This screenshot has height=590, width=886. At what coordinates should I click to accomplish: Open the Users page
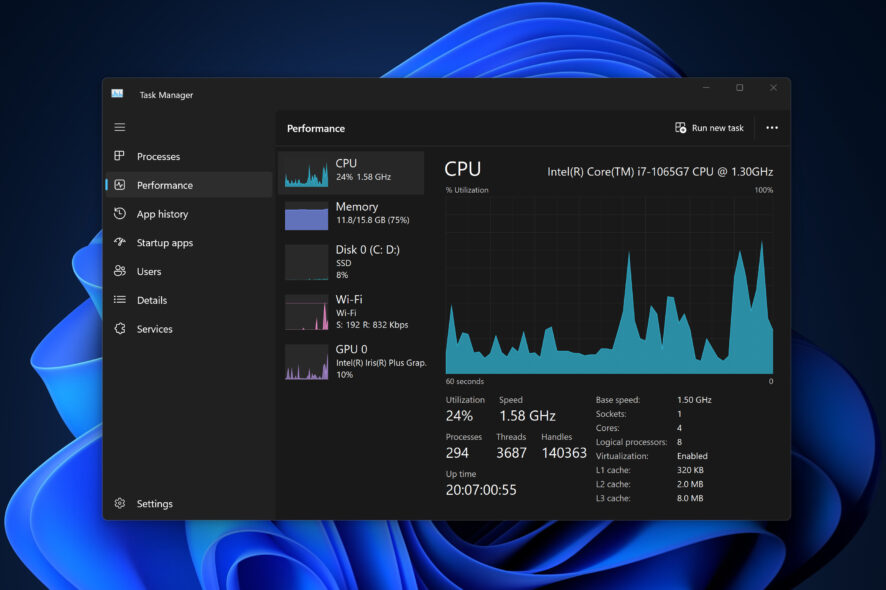(189, 272)
